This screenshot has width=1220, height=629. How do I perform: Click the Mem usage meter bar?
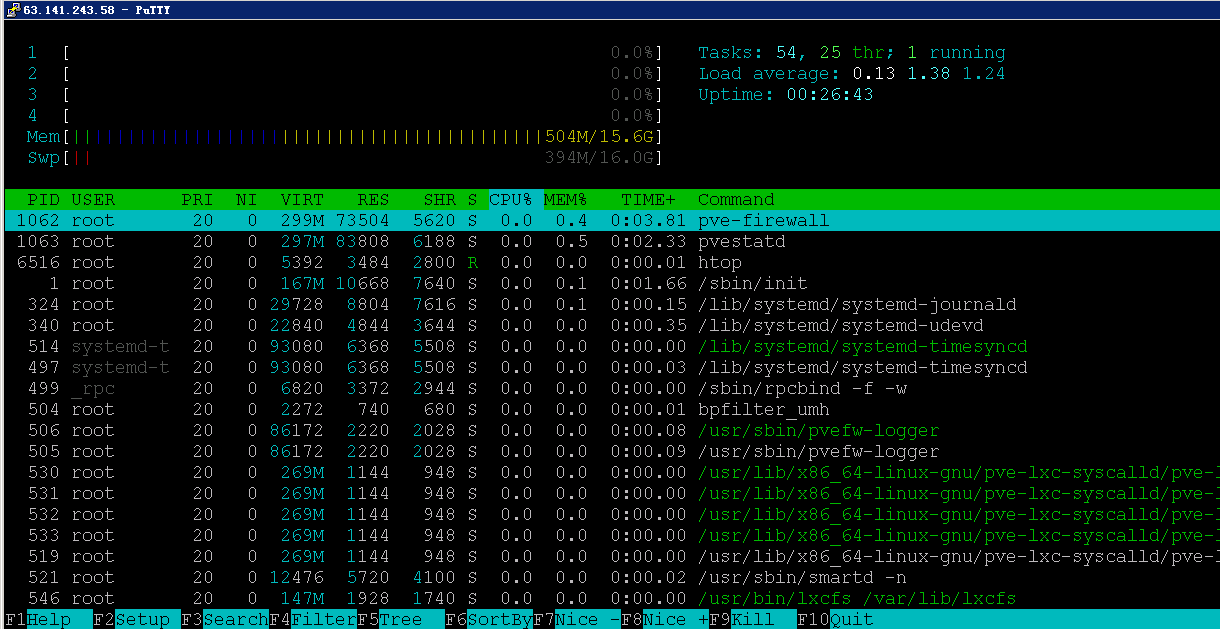pos(345,136)
